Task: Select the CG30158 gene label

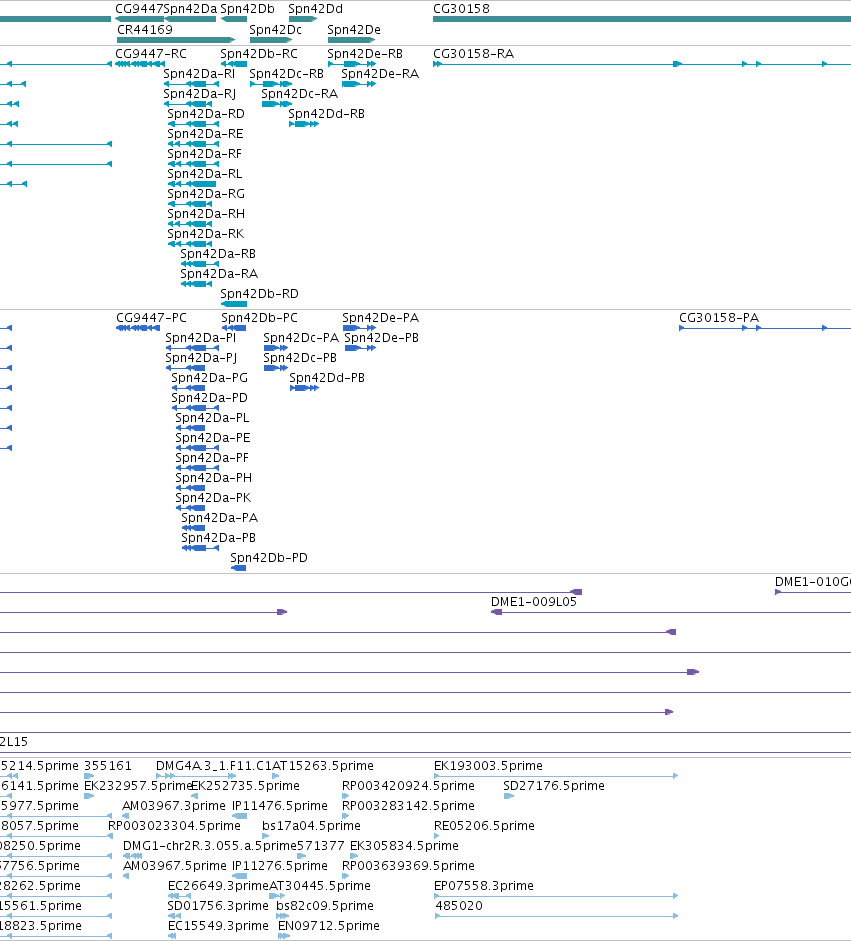Action: click(x=461, y=9)
